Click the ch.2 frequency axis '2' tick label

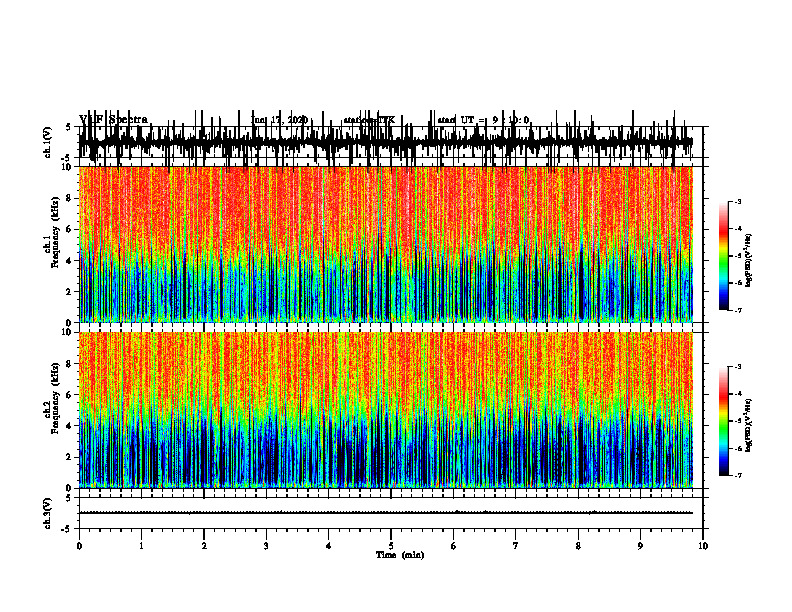[70, 457]
